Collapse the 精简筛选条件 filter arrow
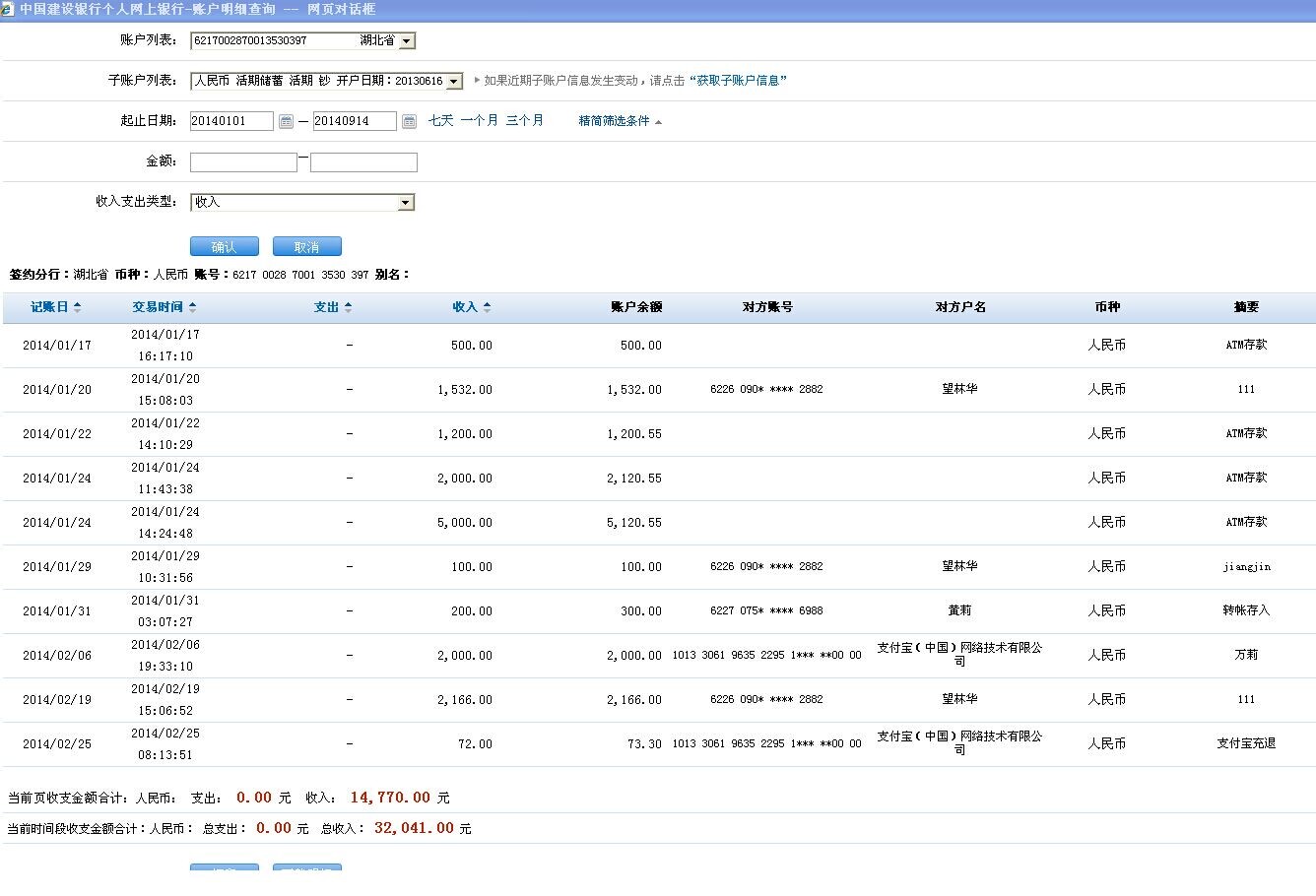This screenshot has width=1316, height=896. click(658, 121)
